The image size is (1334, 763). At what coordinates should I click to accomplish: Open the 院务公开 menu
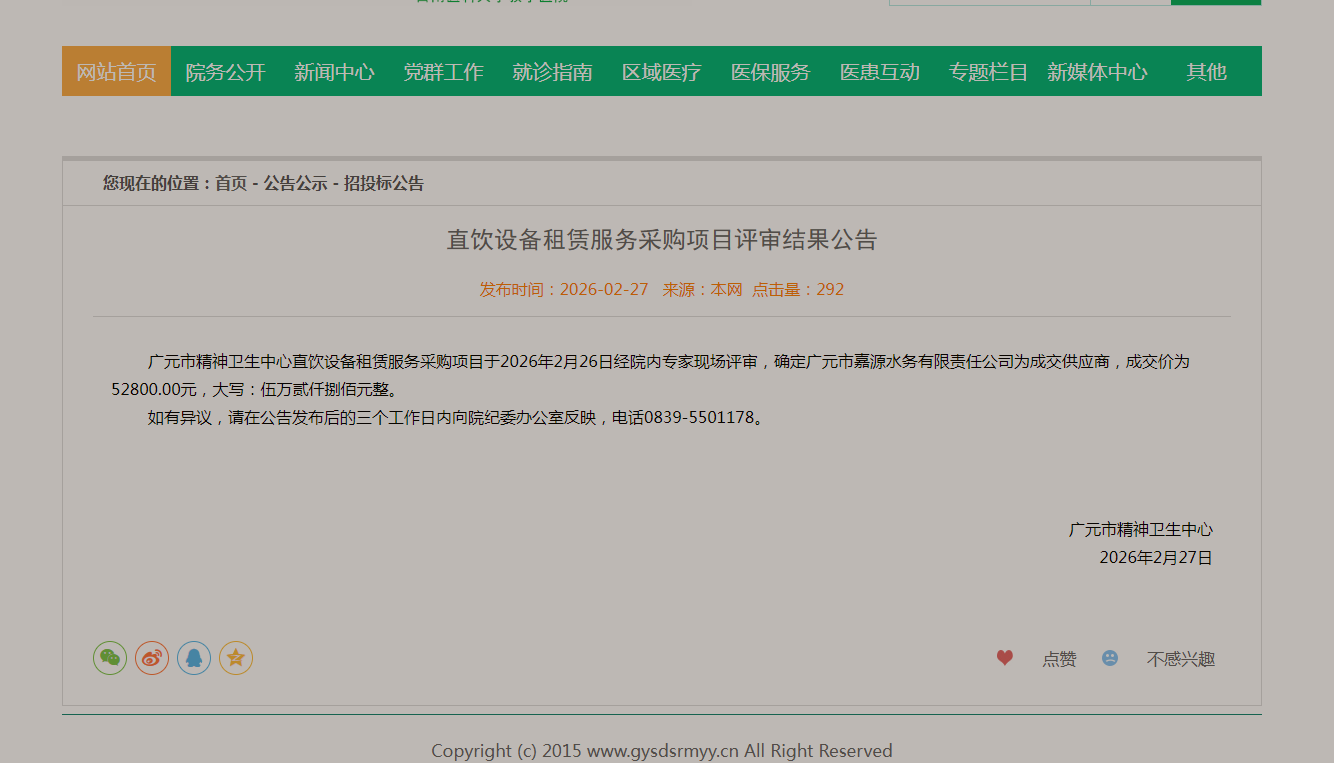point(225,72)
